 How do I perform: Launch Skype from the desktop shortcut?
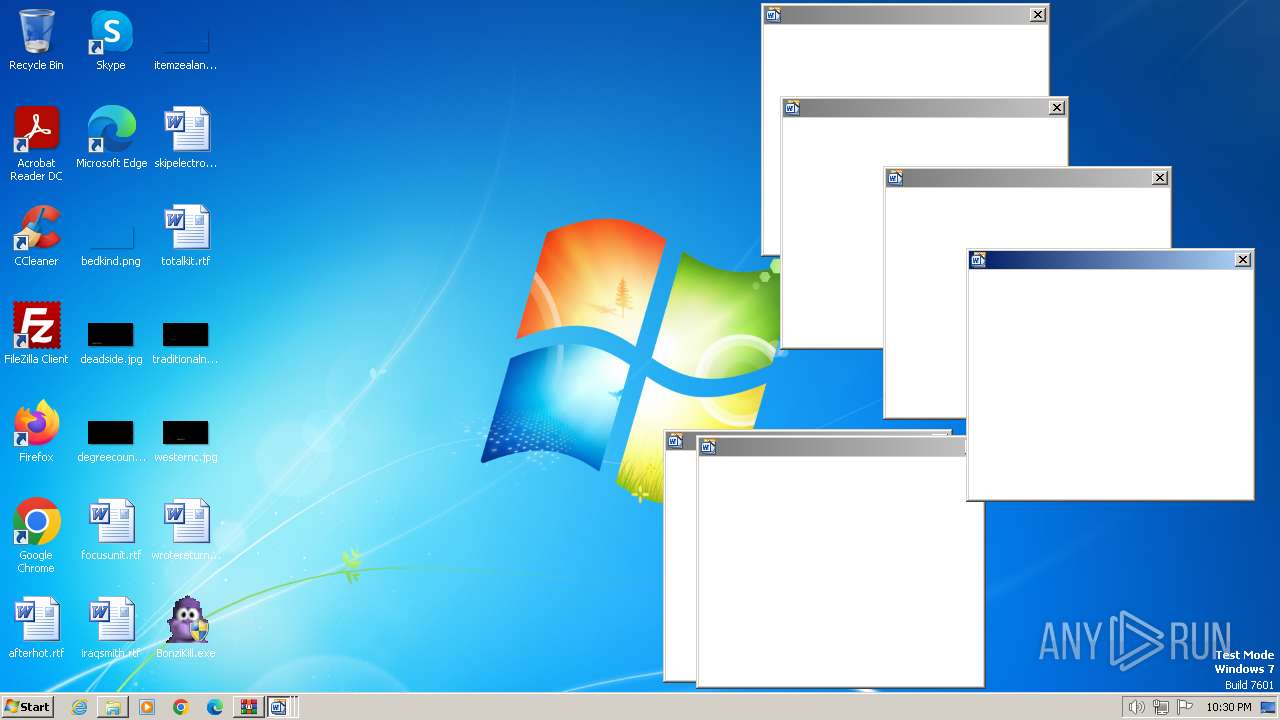coord(110,40)
